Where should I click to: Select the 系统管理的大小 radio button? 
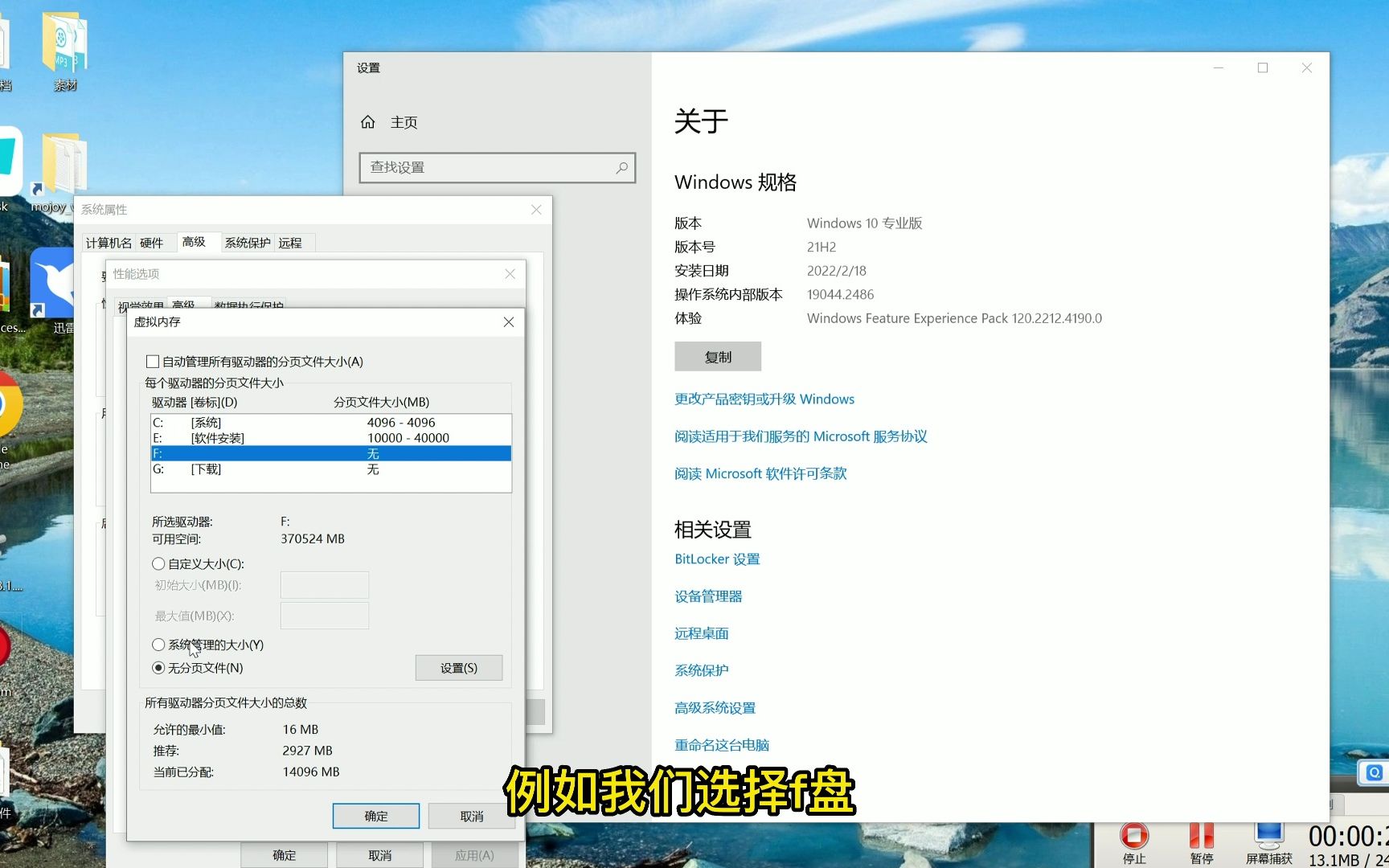pyautogui.click(x=158, y=645)
